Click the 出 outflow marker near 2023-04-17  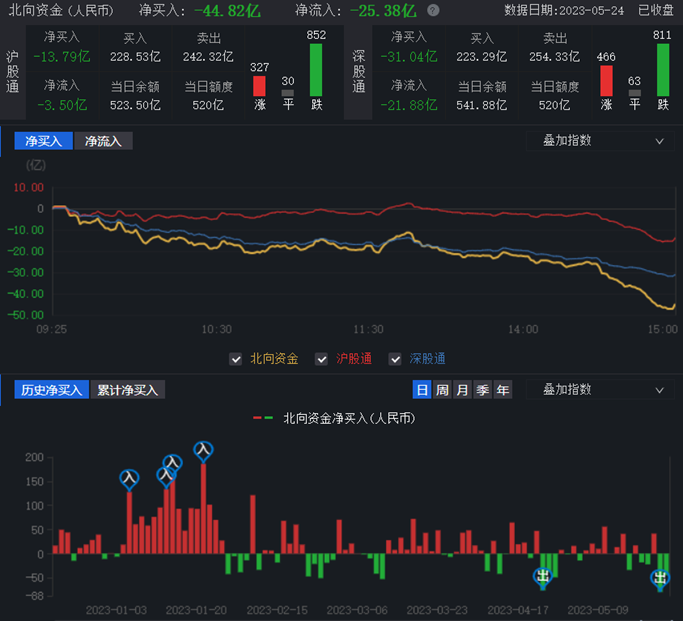coord(543,576)
